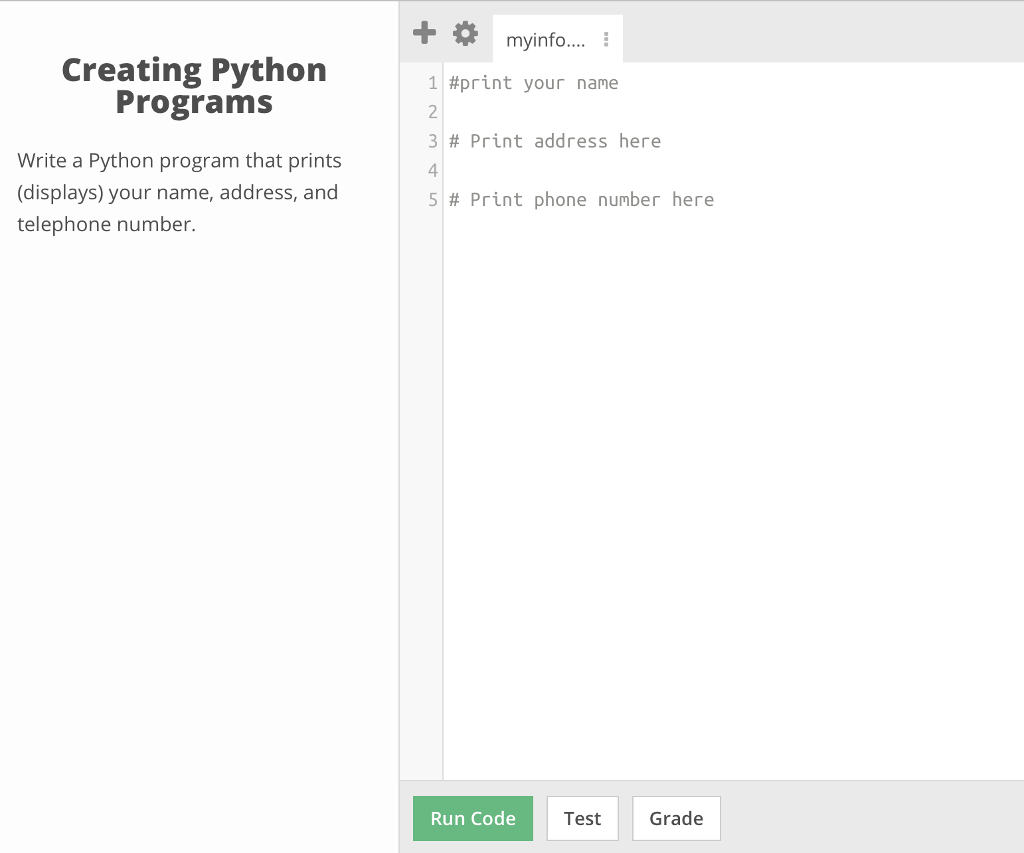Click line number 3 in the gutter

(431, 141)
